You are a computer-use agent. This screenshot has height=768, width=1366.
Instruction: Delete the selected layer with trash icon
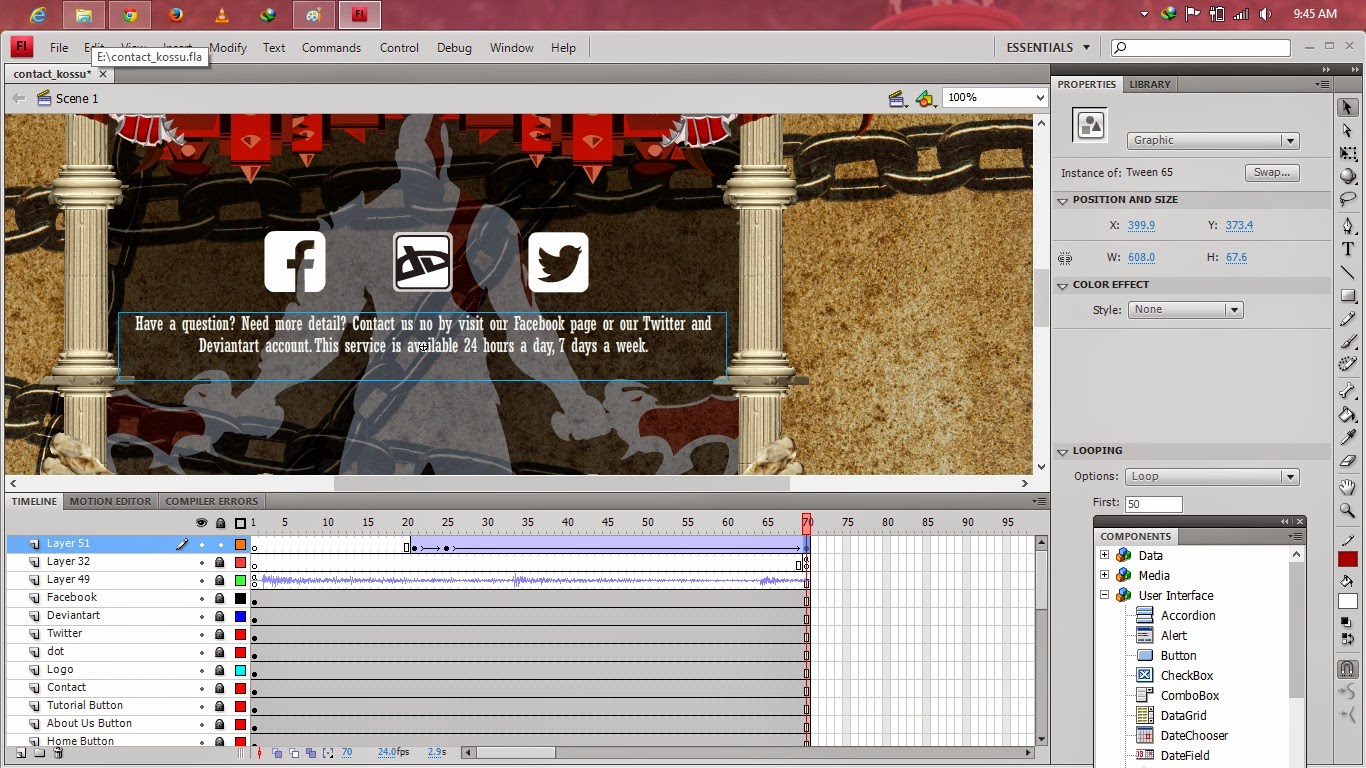(58, 753)
